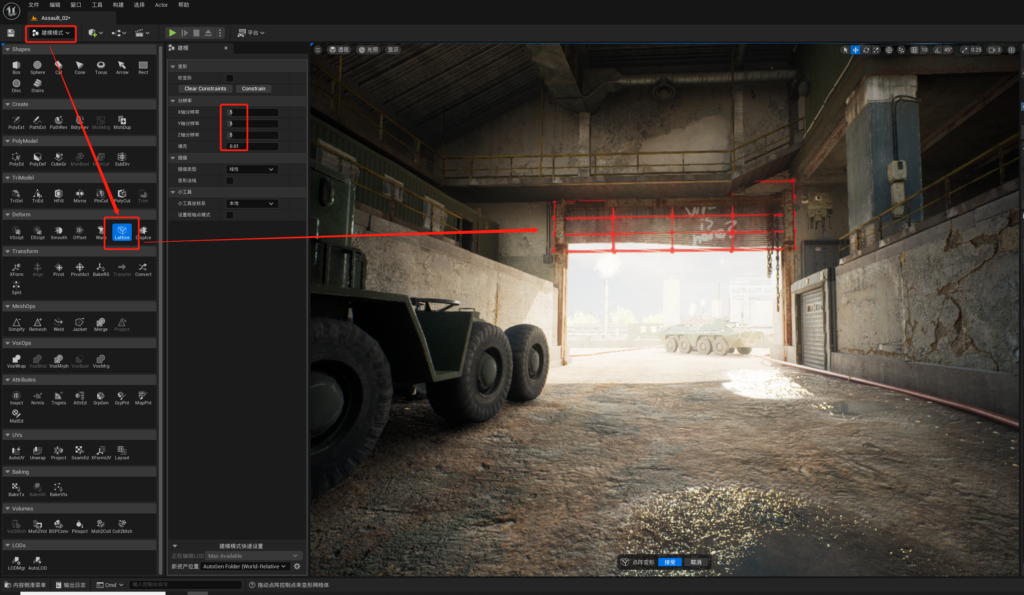Toggle the soft deformation checkbox
Viewport: 1024px width, 595px height.
[x=229, y=77]
